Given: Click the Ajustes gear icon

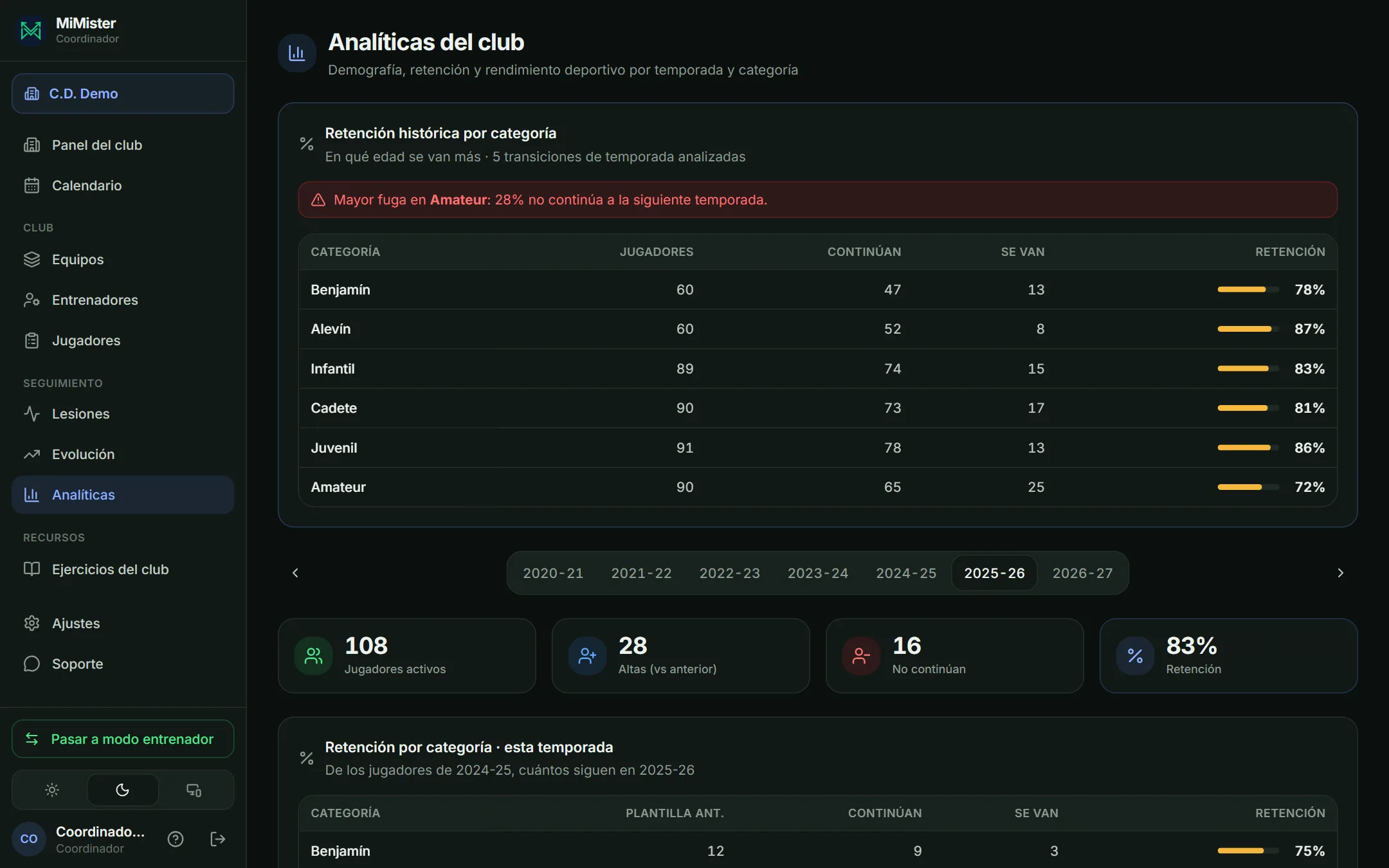Looking at the screenshot, I should coord(32,623).
